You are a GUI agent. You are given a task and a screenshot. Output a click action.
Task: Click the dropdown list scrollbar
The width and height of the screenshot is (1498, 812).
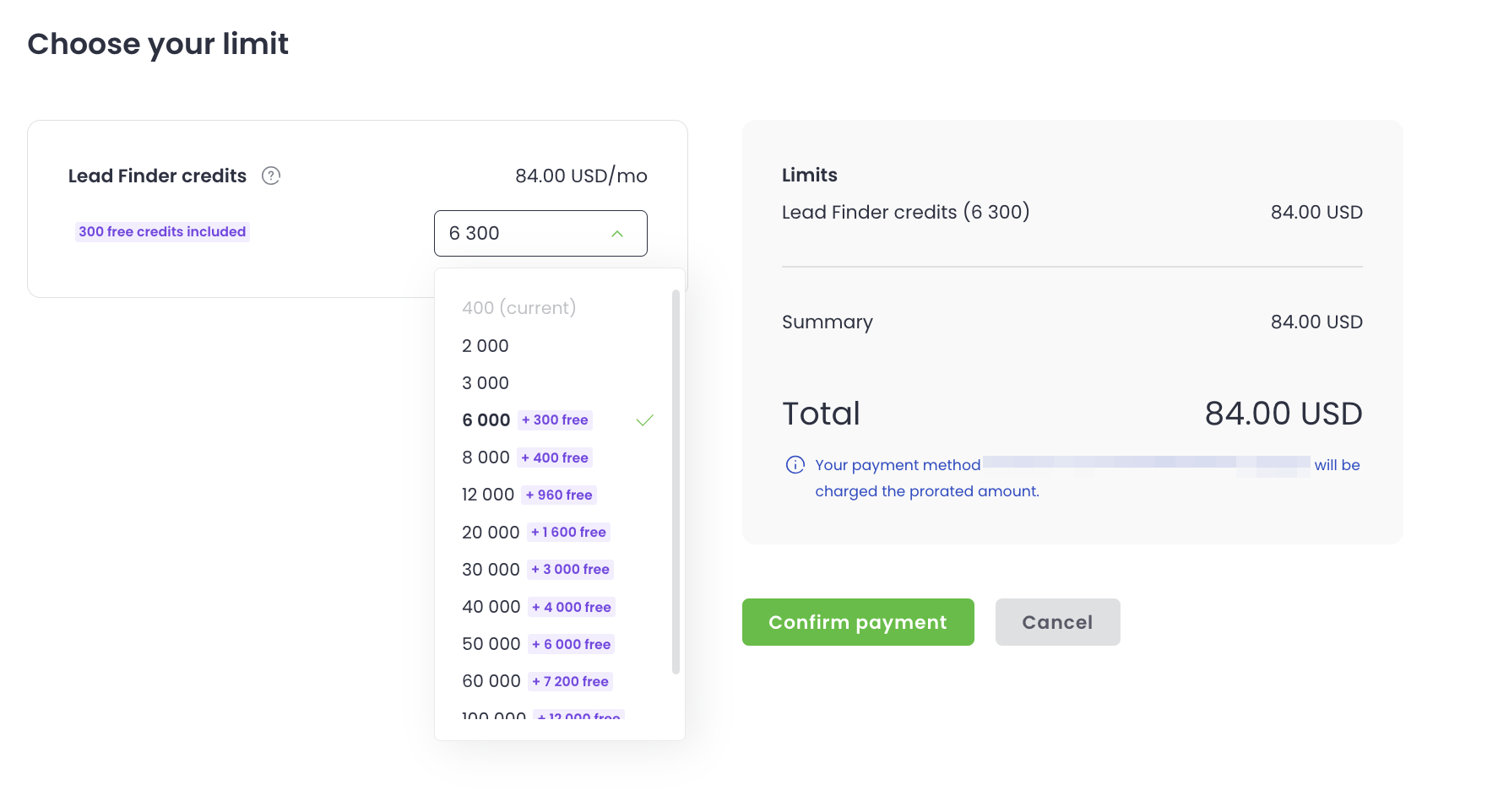point(676,481)
